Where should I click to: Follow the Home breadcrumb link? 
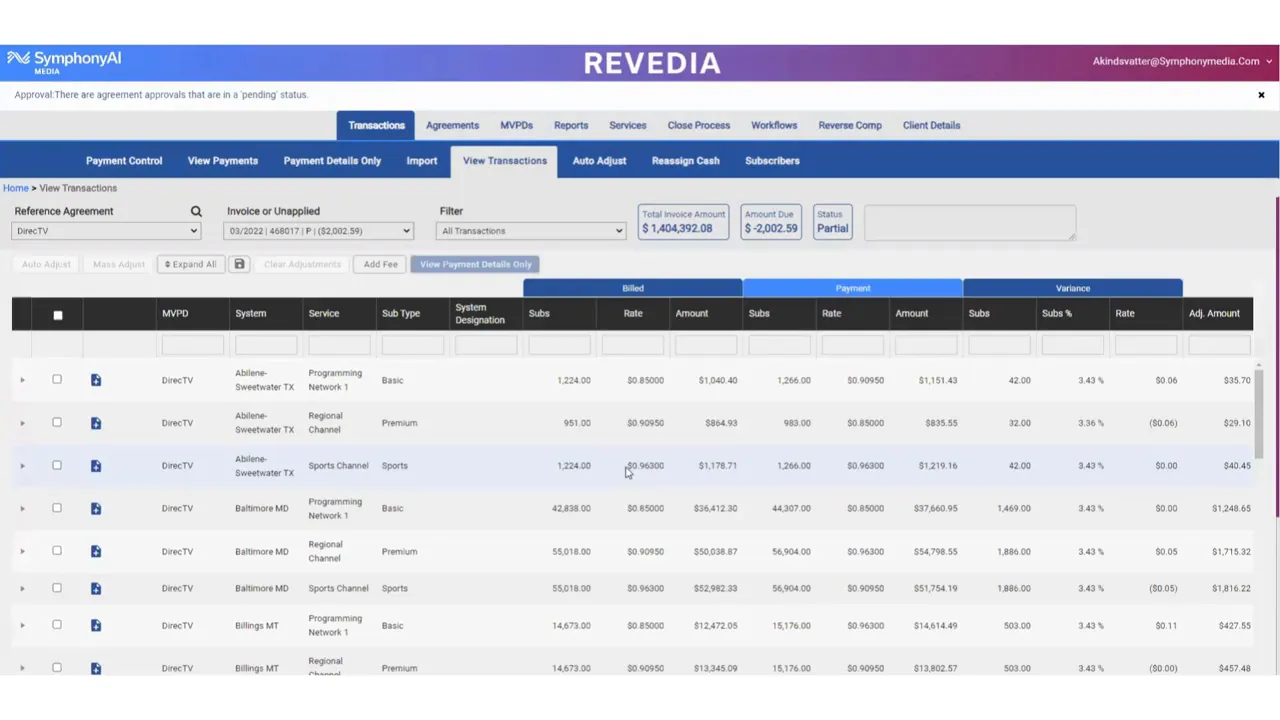click(x=16, y=188)
